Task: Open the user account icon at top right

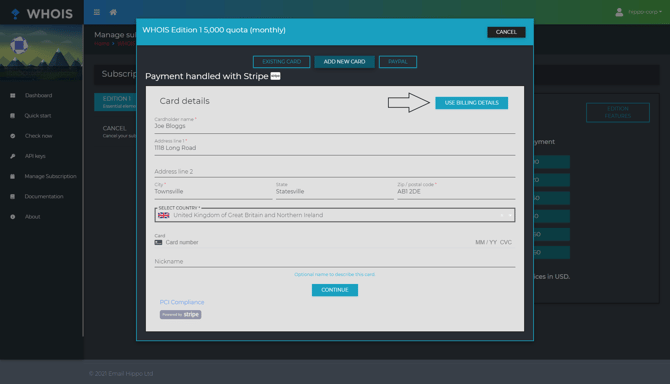Action: coord(619,12)
